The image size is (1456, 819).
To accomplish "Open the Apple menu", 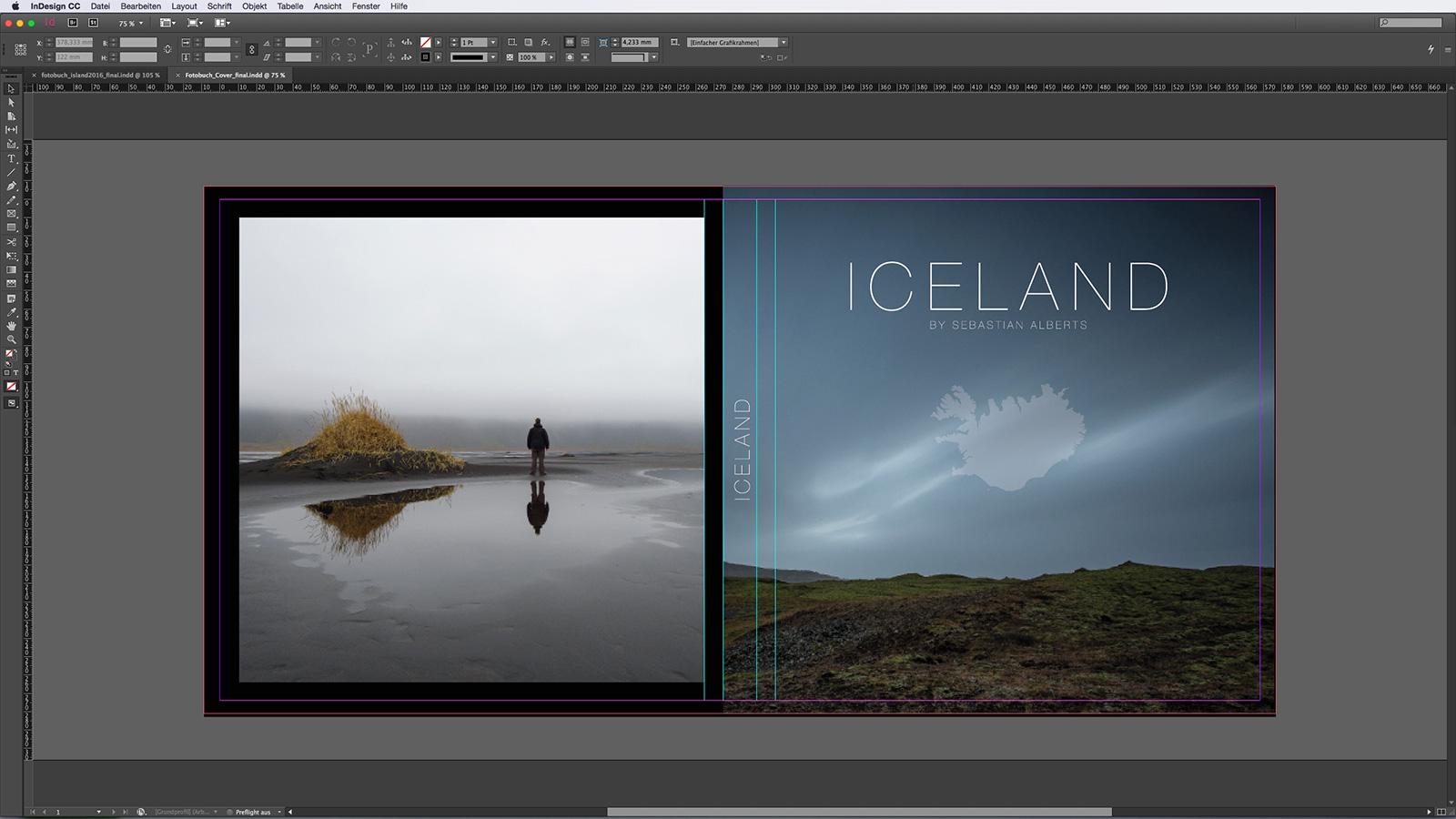I will [x=15, y=6].
